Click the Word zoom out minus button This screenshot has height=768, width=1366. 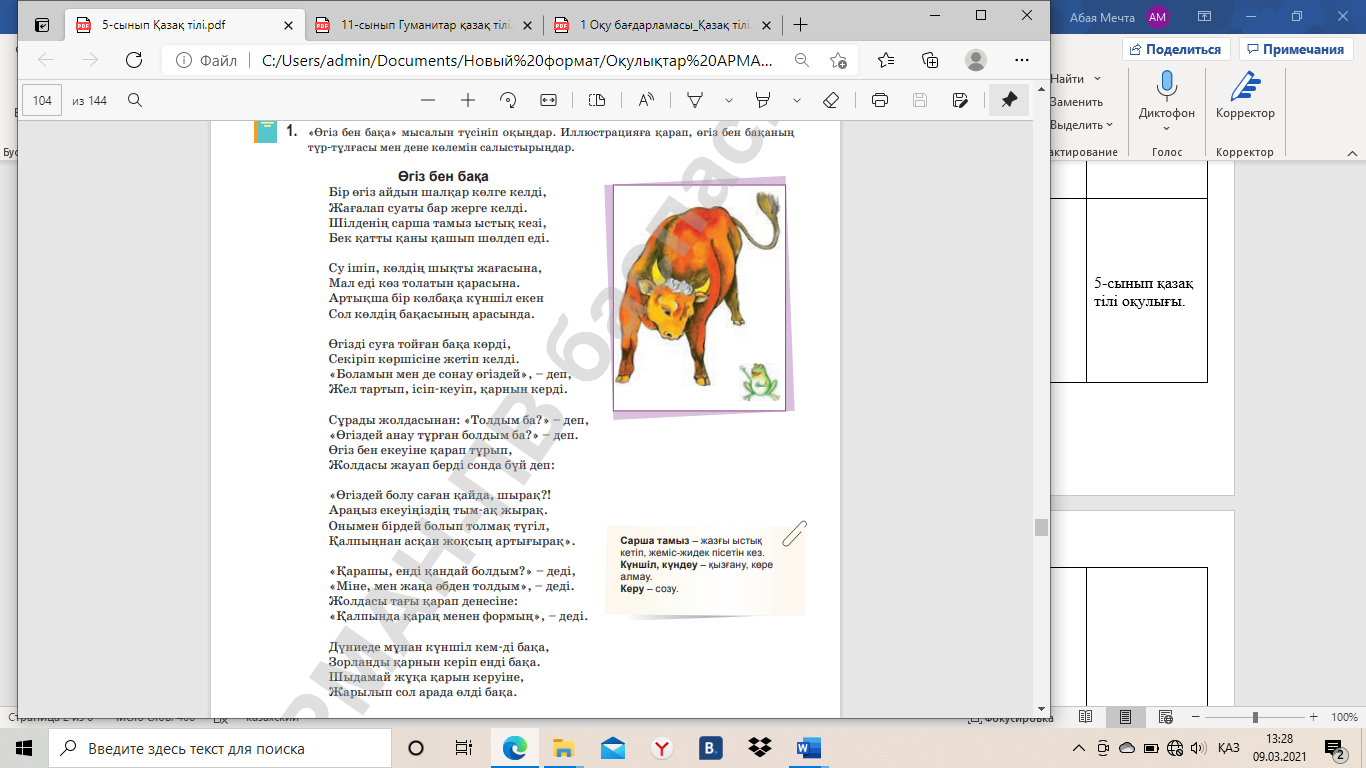pos(1195,717)
